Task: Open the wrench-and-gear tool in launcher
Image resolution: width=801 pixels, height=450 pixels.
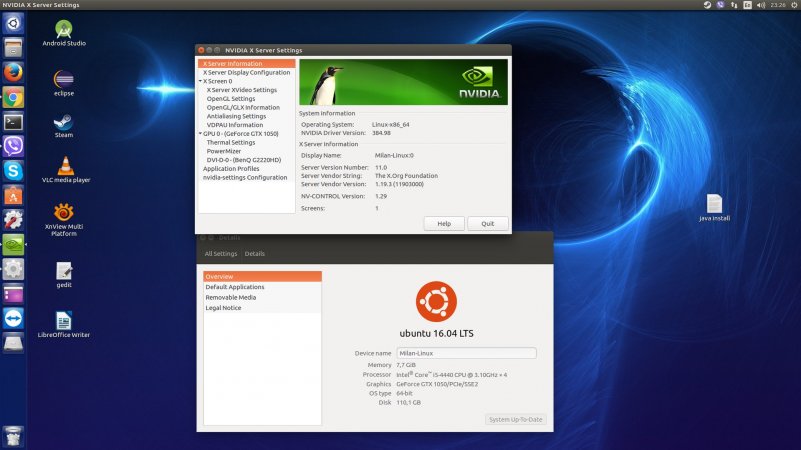Action: [x=13, y=220]
